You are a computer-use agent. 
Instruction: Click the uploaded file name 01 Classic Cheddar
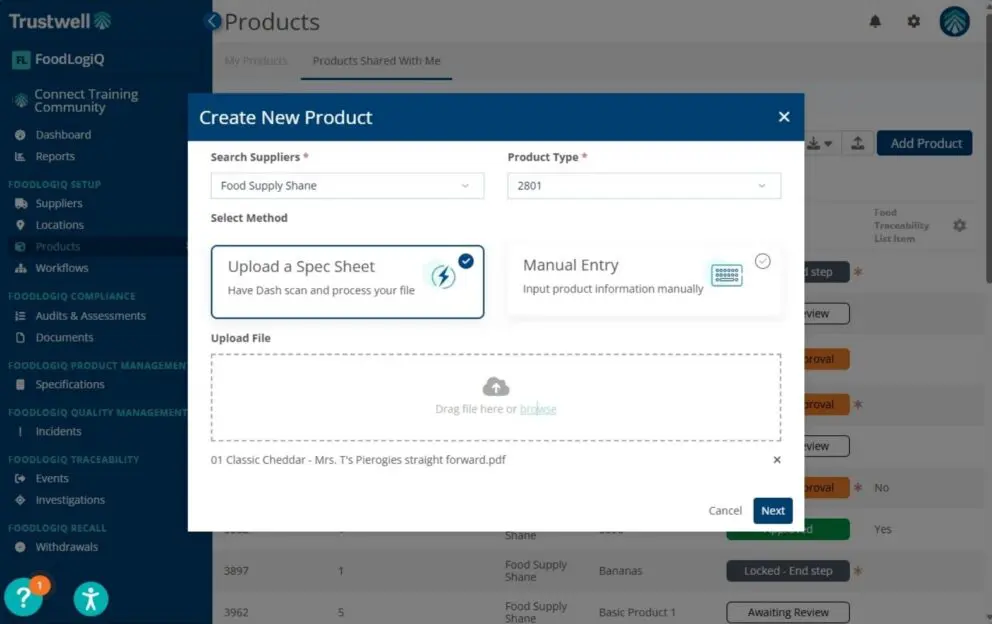(358, 459)
